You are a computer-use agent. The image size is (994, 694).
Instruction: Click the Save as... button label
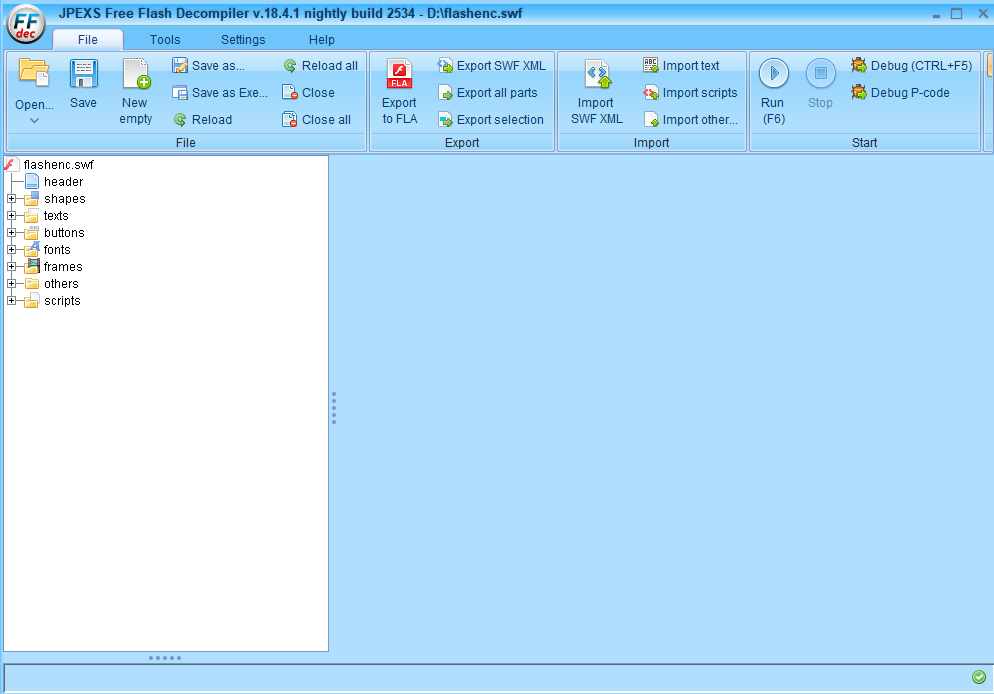[x=218, y=66]
